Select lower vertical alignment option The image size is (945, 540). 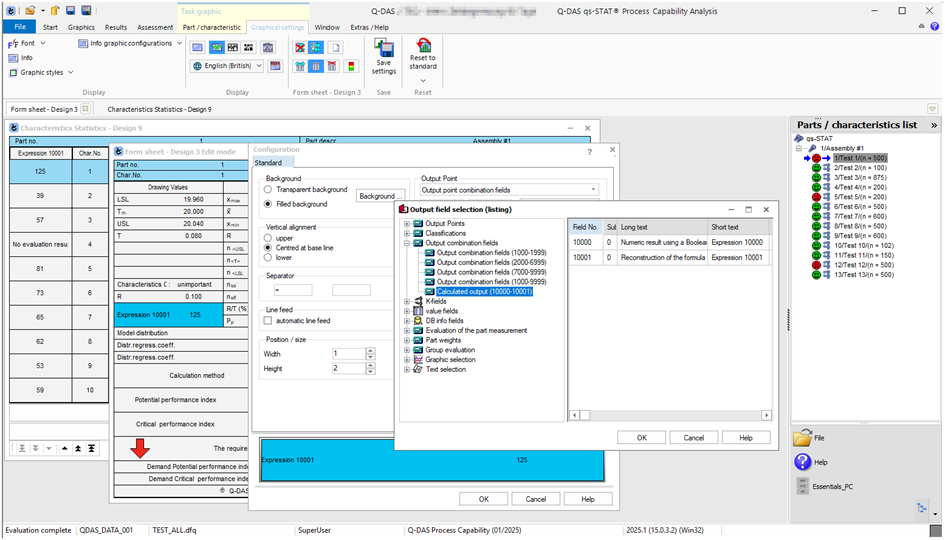(268, 257)
